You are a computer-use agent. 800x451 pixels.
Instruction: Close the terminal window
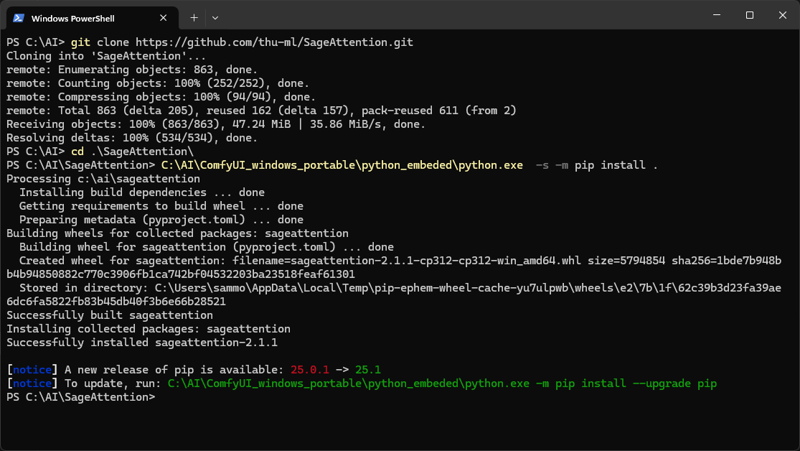pyautogui.click(x=783, y=15)
